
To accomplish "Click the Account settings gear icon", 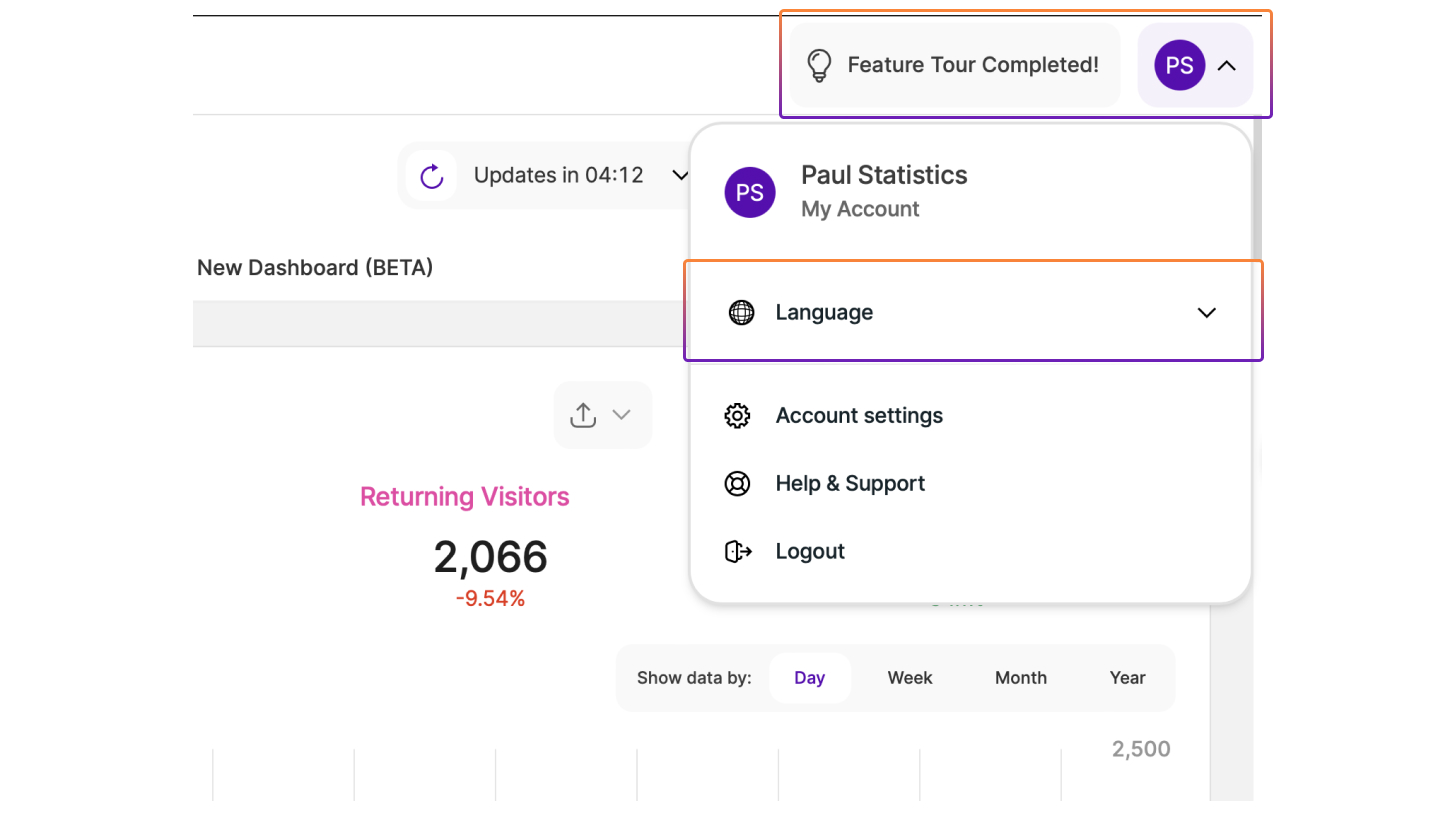I will [x=737, y=416].
